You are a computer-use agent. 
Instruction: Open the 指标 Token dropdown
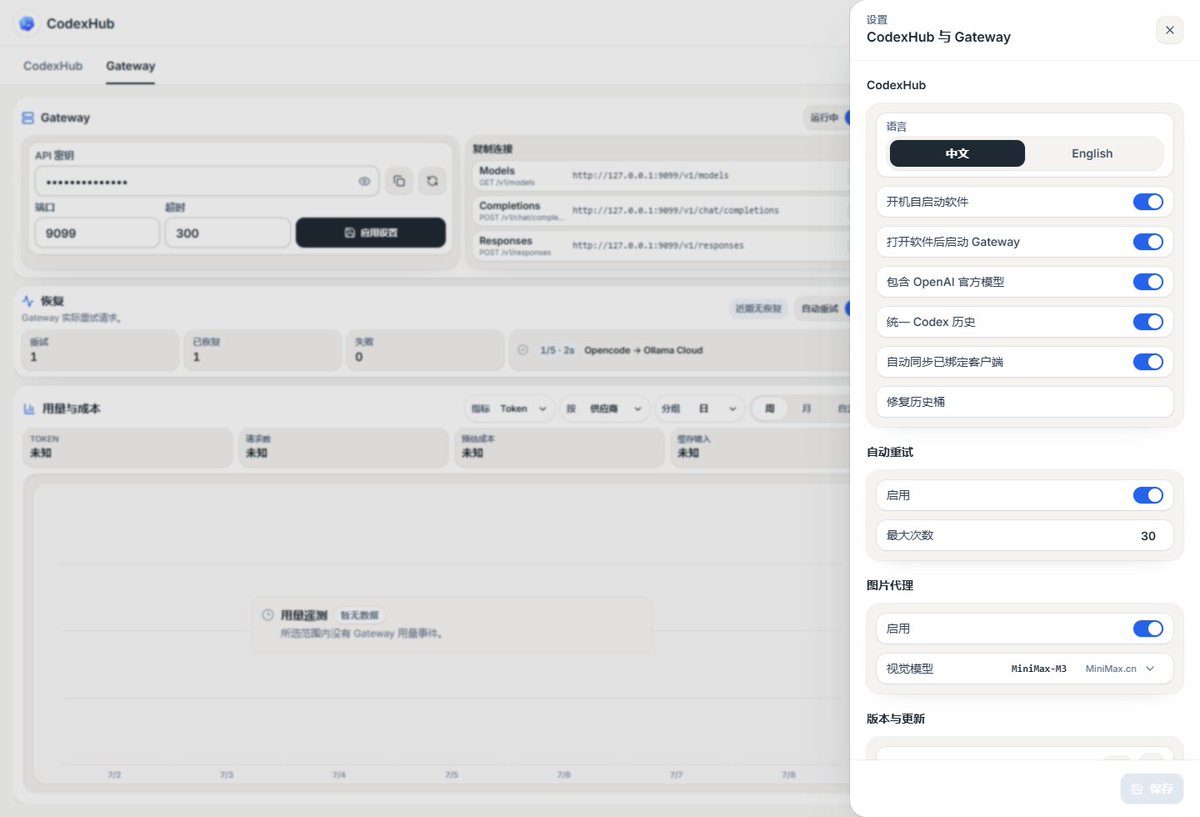(509, 409)
